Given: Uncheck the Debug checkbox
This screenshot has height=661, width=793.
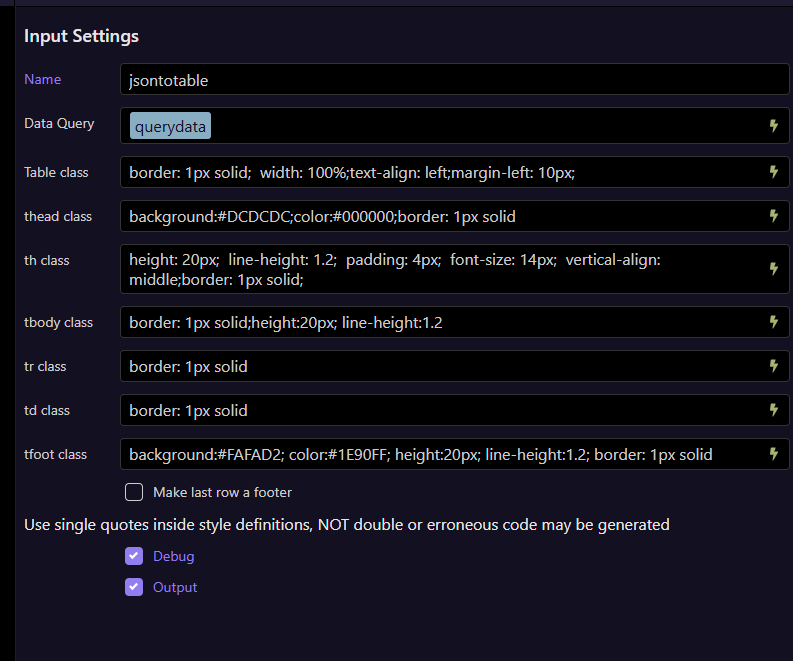Looking at the screenshot, I should point(134,556).
